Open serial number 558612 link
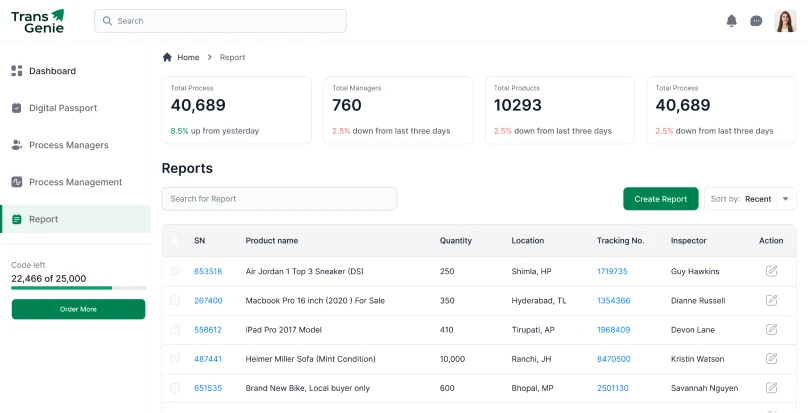The width and height of the screenshot is (808, 413). [208, 330]
